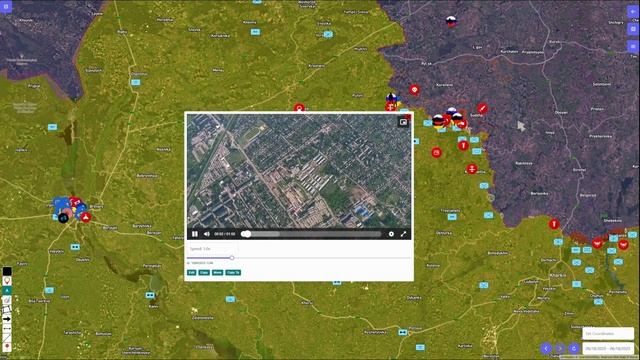
Task: Select the freehand pencil drawing tool
Action: 7,300
